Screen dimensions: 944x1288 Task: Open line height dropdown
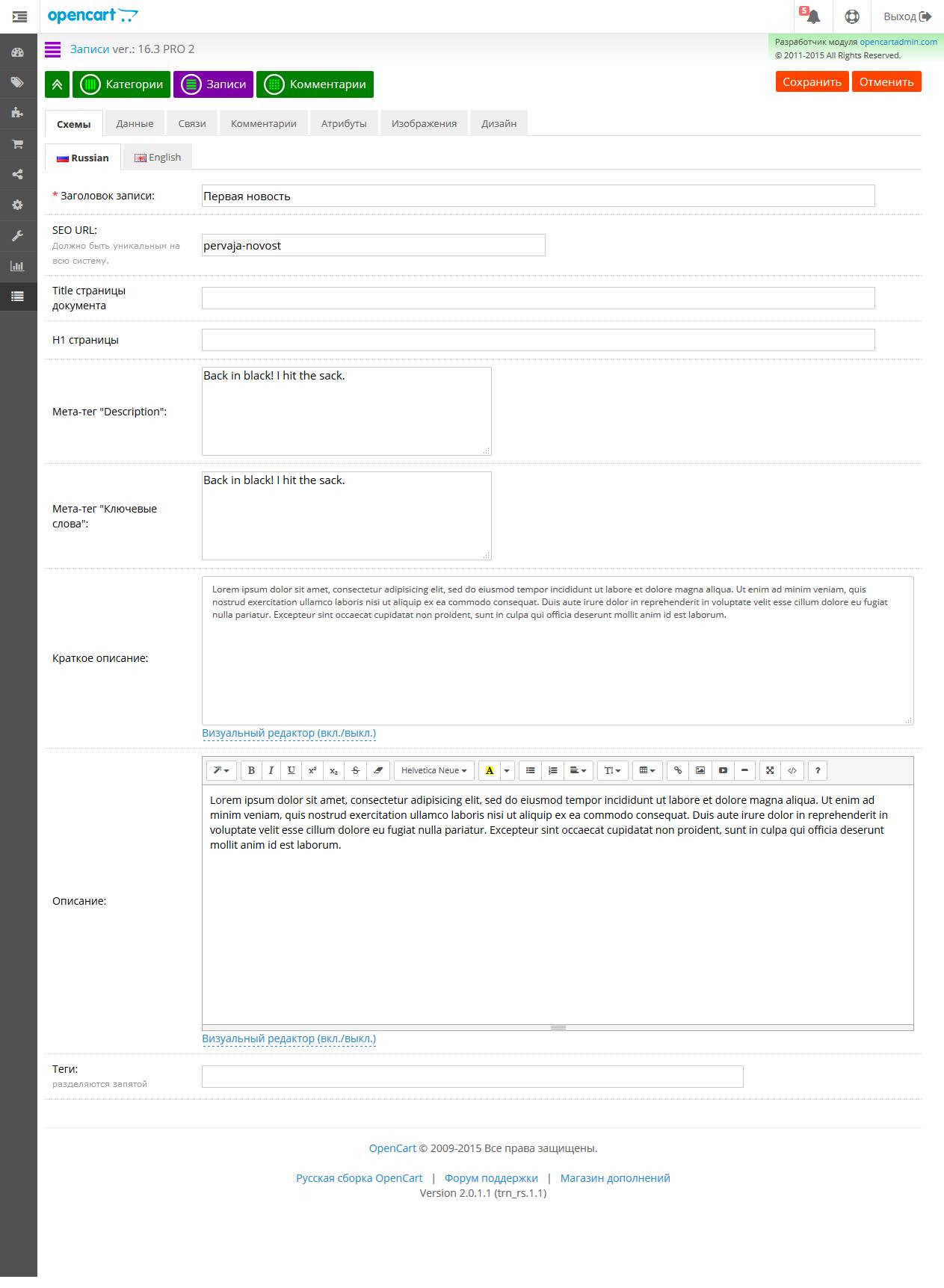[x=612, y=770]
